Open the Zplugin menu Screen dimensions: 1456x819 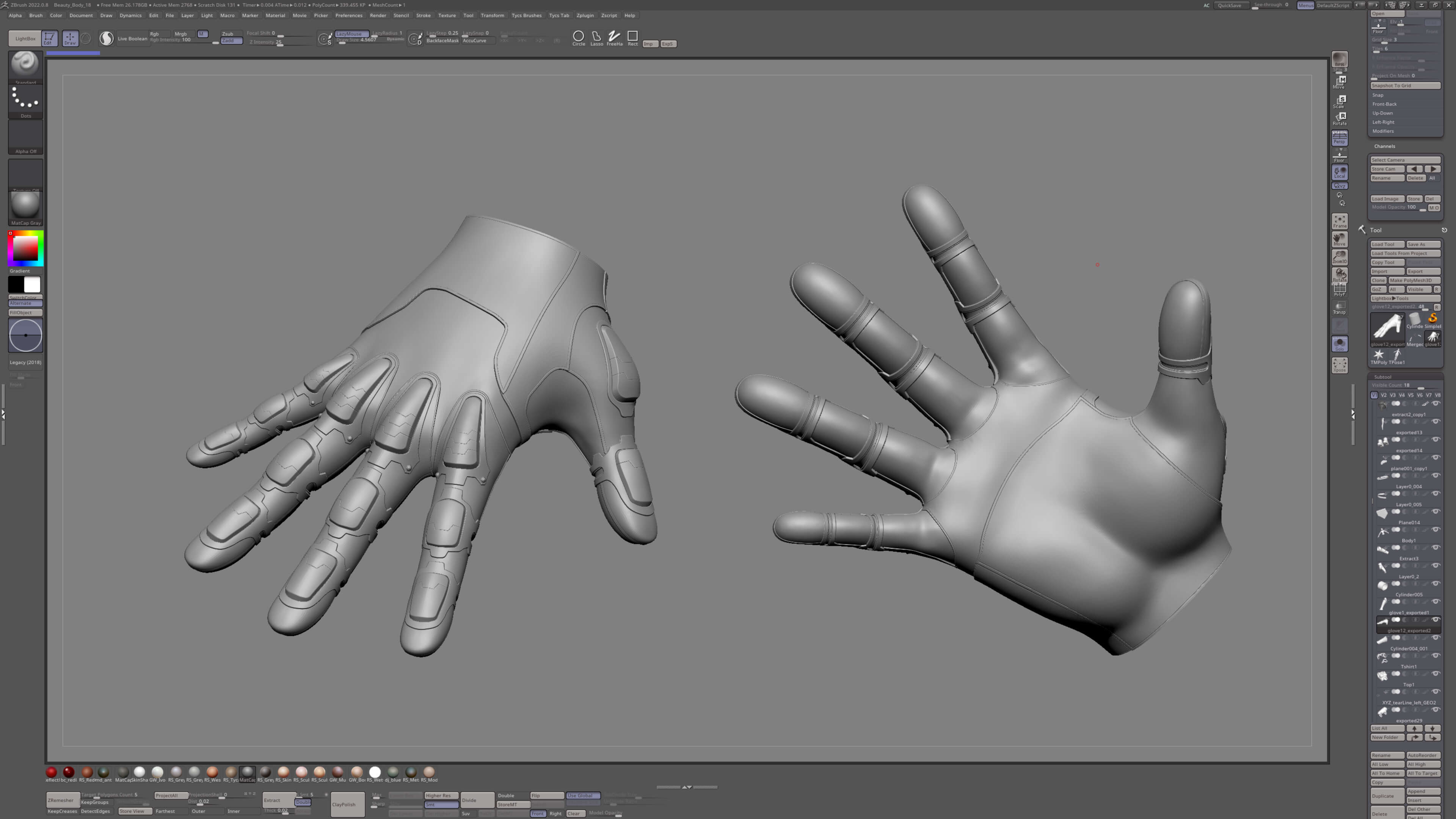tap(585, 15)
